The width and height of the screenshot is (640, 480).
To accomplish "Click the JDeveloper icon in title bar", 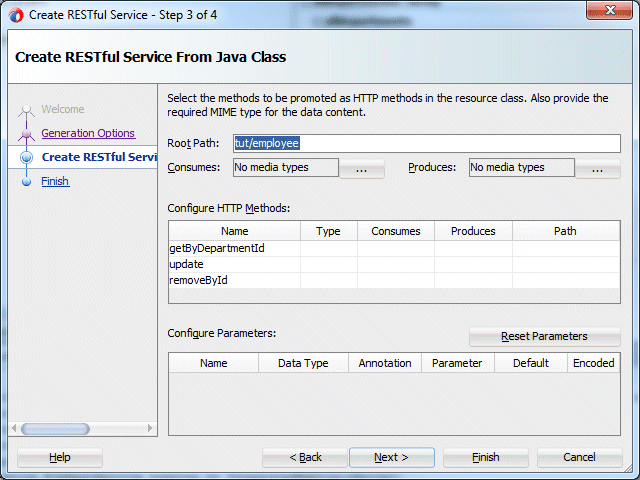I will 16,15.
